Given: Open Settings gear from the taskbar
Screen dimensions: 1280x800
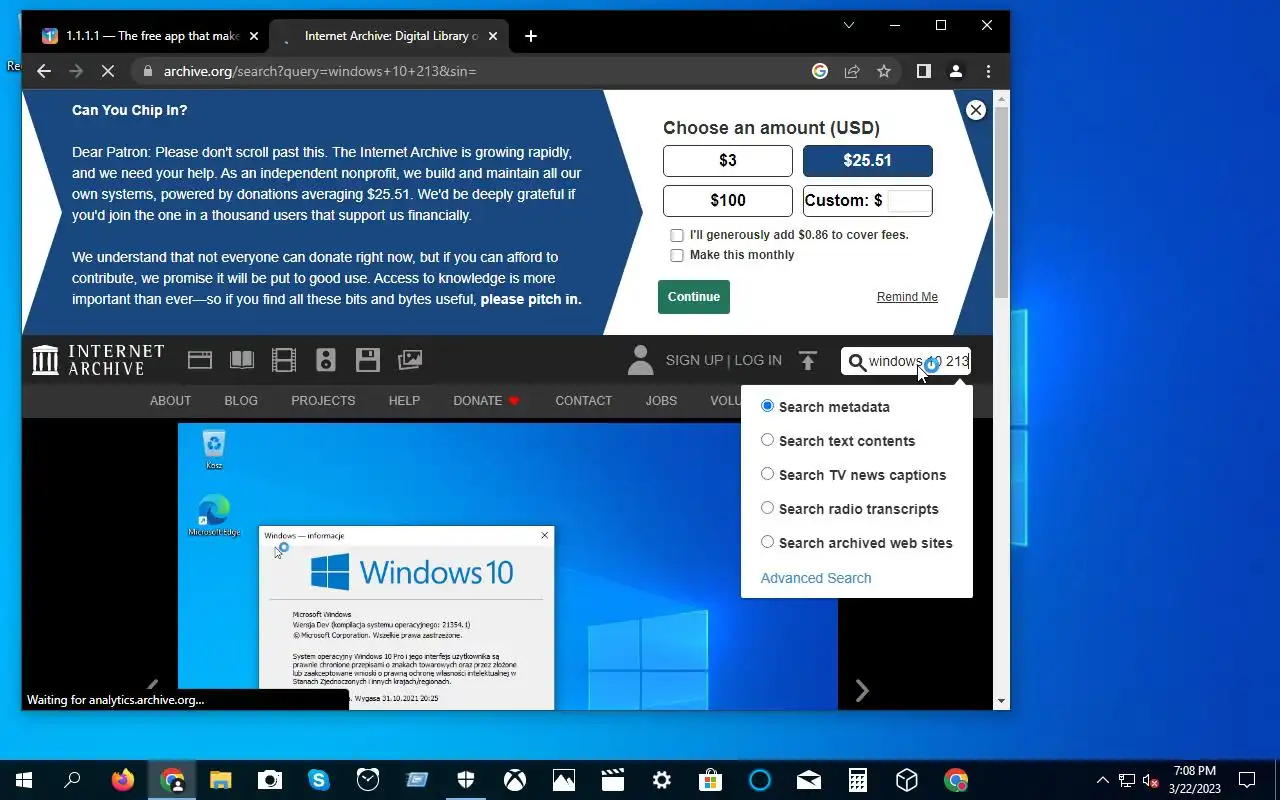Looking at the screenshot, I should (662, 780).
